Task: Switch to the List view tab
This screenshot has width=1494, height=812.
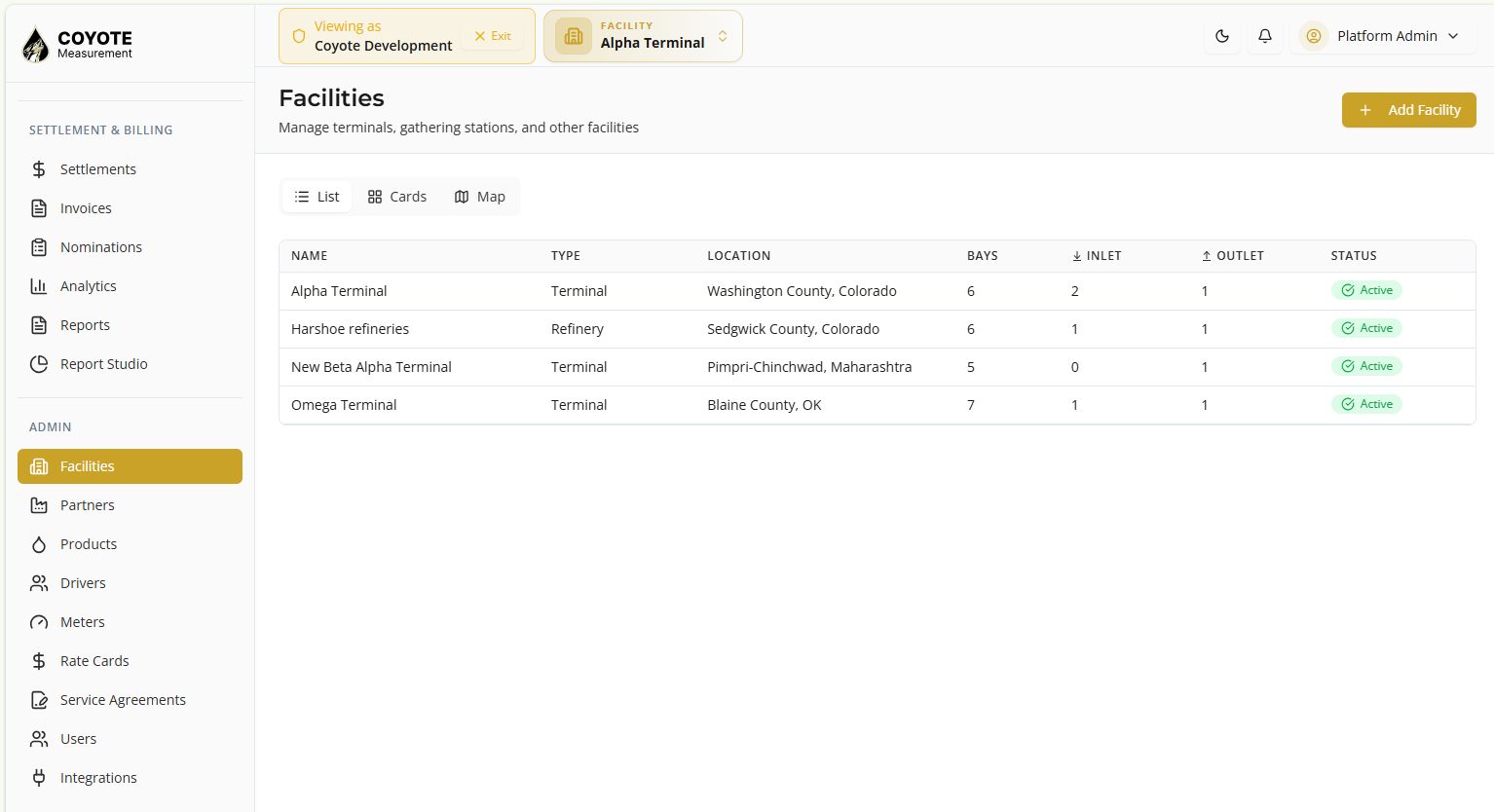Action: [x=317, y=197]
